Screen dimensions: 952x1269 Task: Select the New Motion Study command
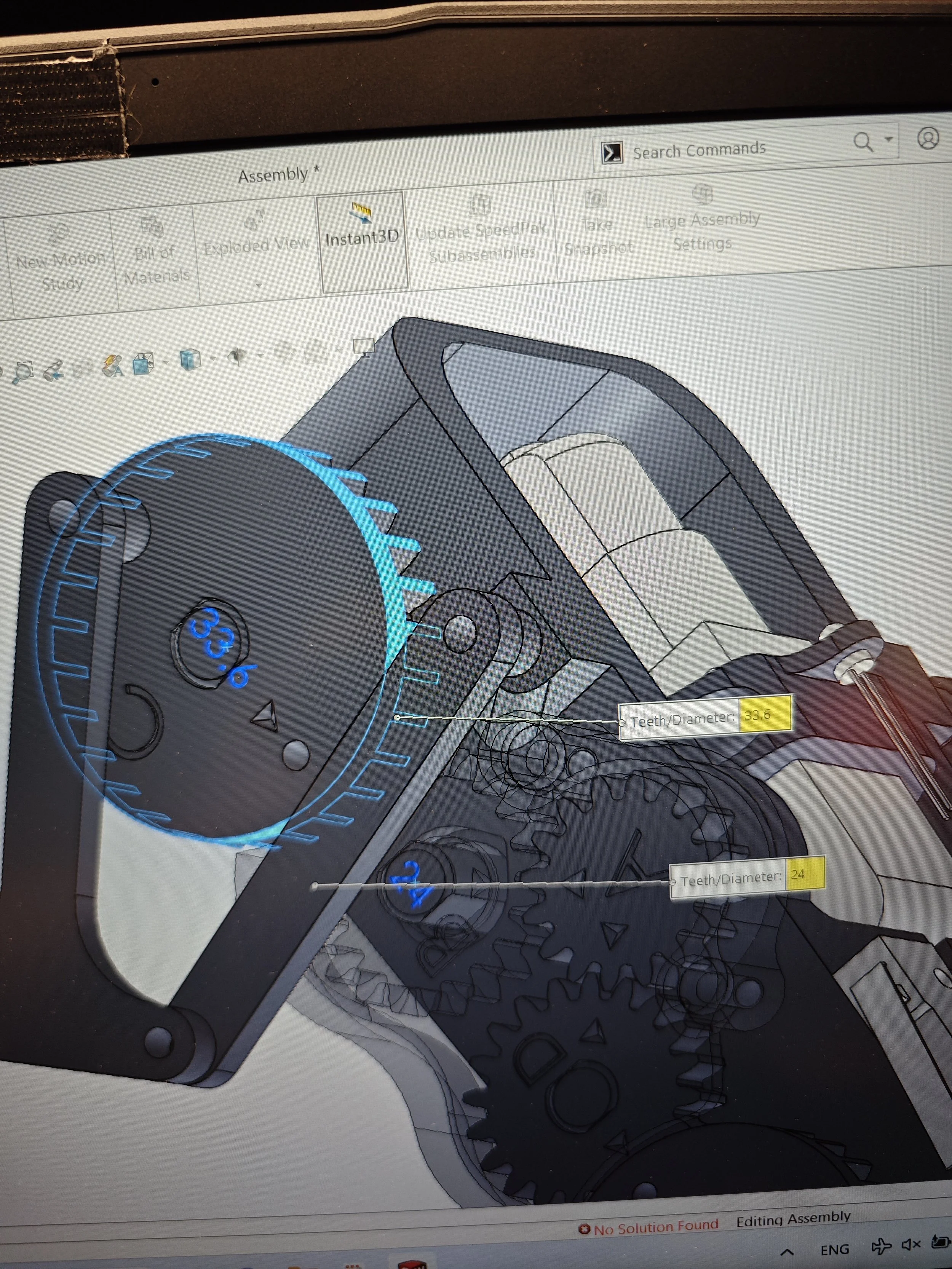(x=60, y=258)
